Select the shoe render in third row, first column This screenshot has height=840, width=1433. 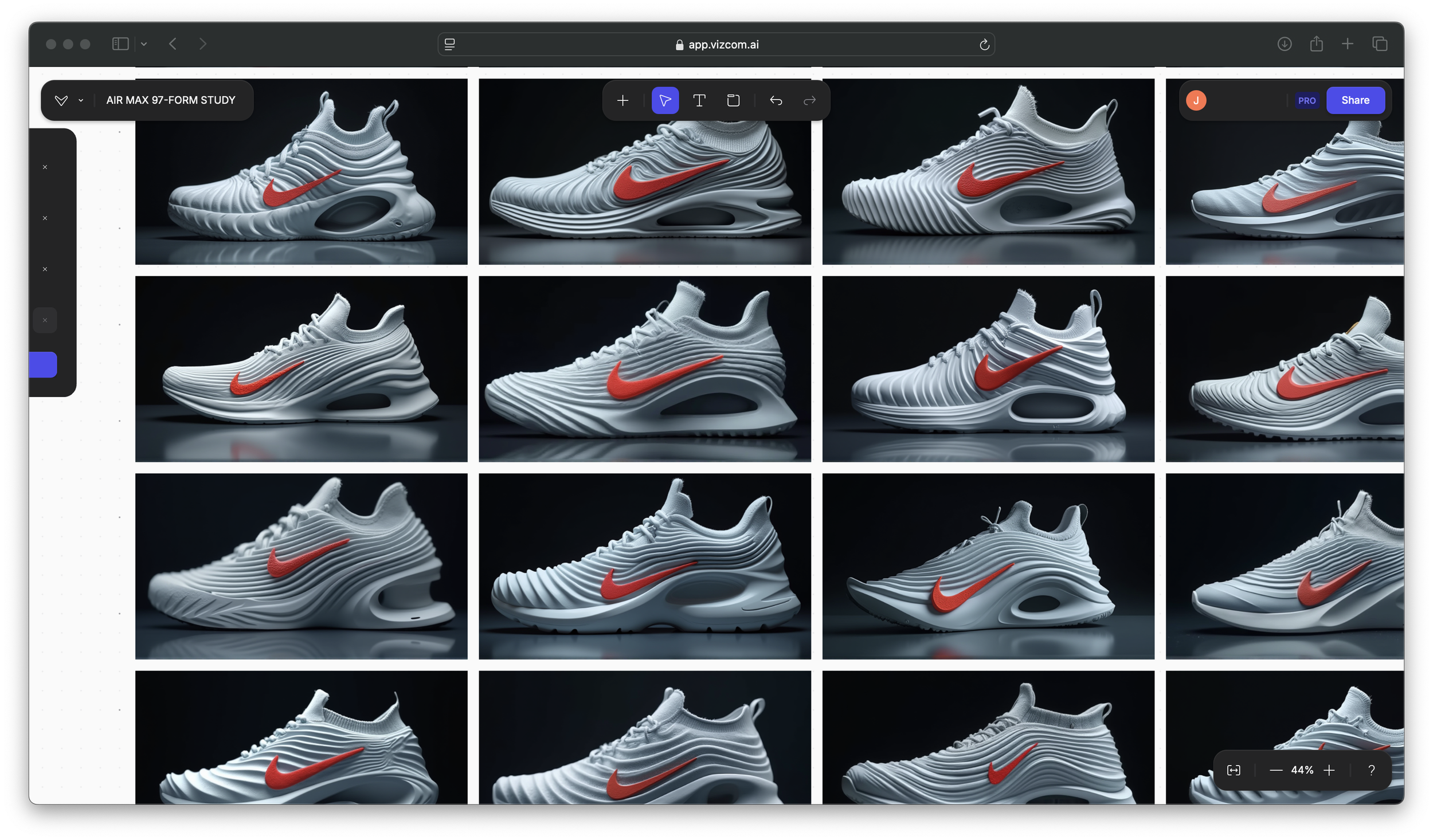[302, 566]
